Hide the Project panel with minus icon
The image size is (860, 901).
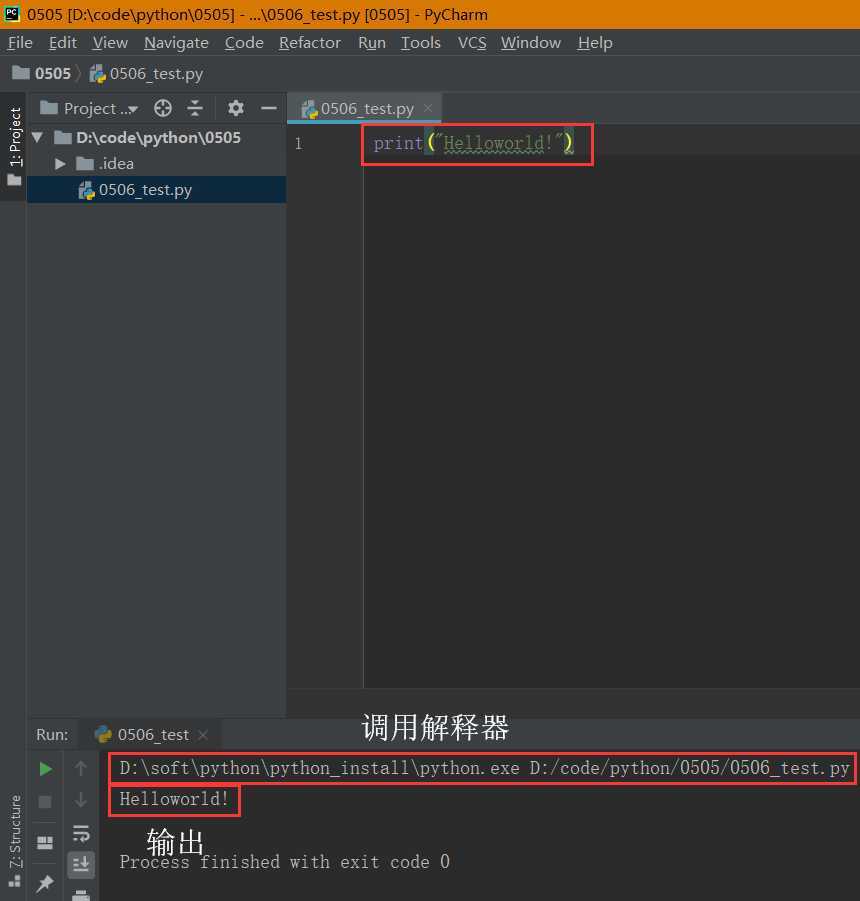coord(268,108)
